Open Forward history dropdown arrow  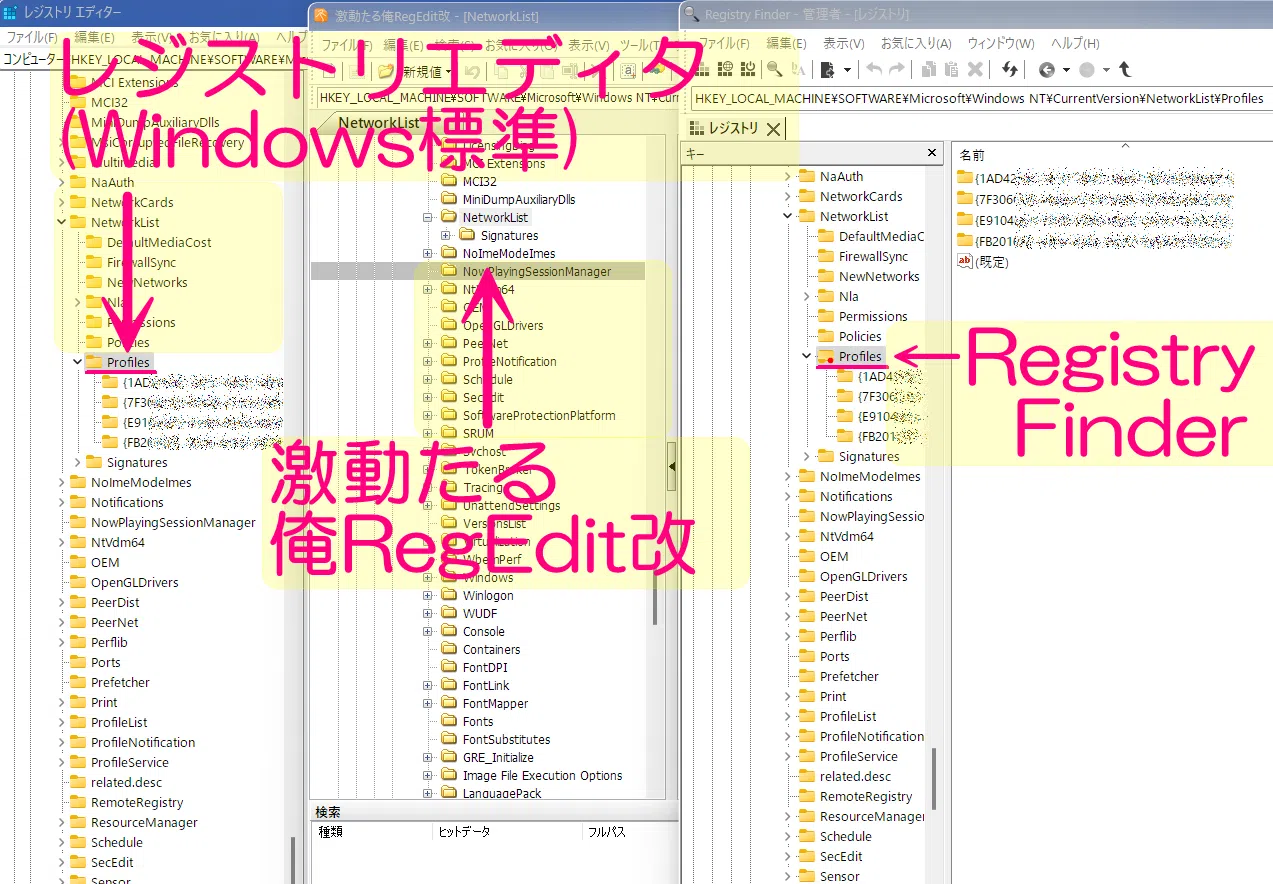coord(1106,69)
